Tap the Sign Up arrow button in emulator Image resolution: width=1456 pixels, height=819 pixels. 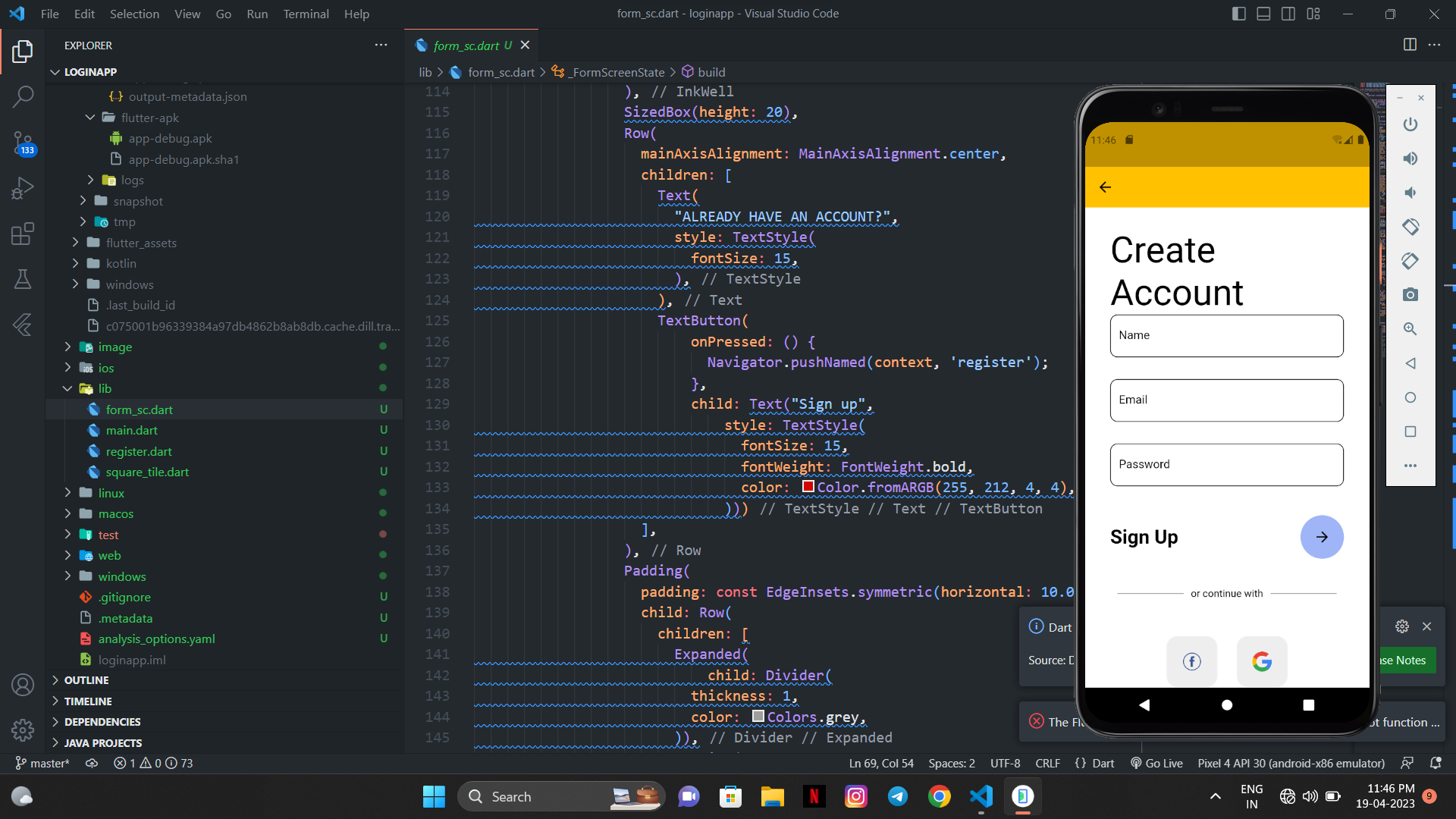click(1322, 537)
